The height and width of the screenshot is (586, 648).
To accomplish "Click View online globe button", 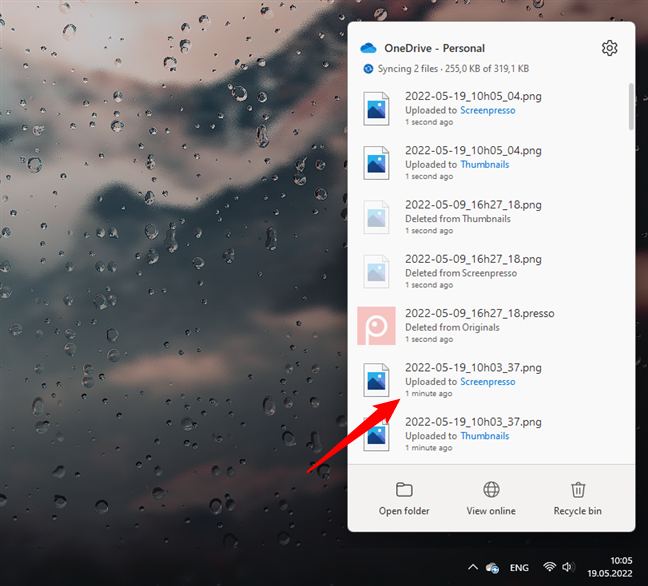I will pos(491,499).
